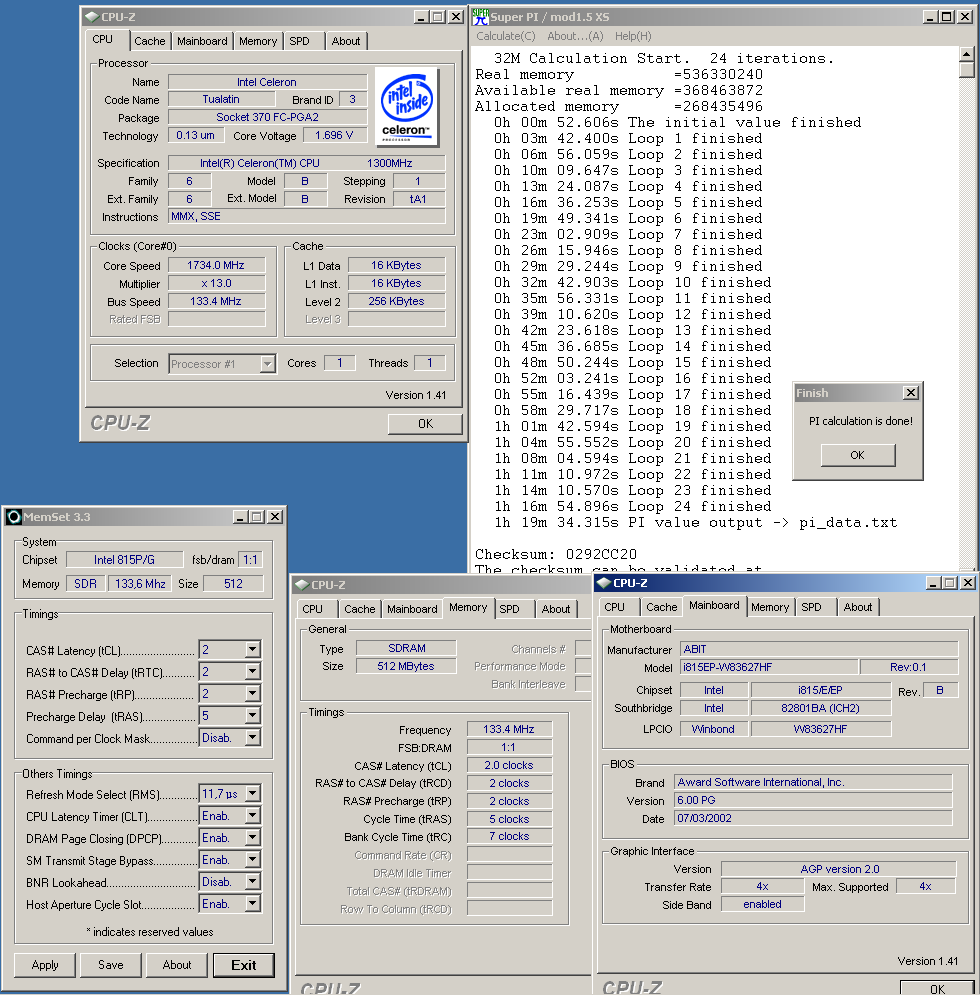The image size is (980, 995).
Task: Open Calculate(C) menu in Super PI
Action: 506,36
